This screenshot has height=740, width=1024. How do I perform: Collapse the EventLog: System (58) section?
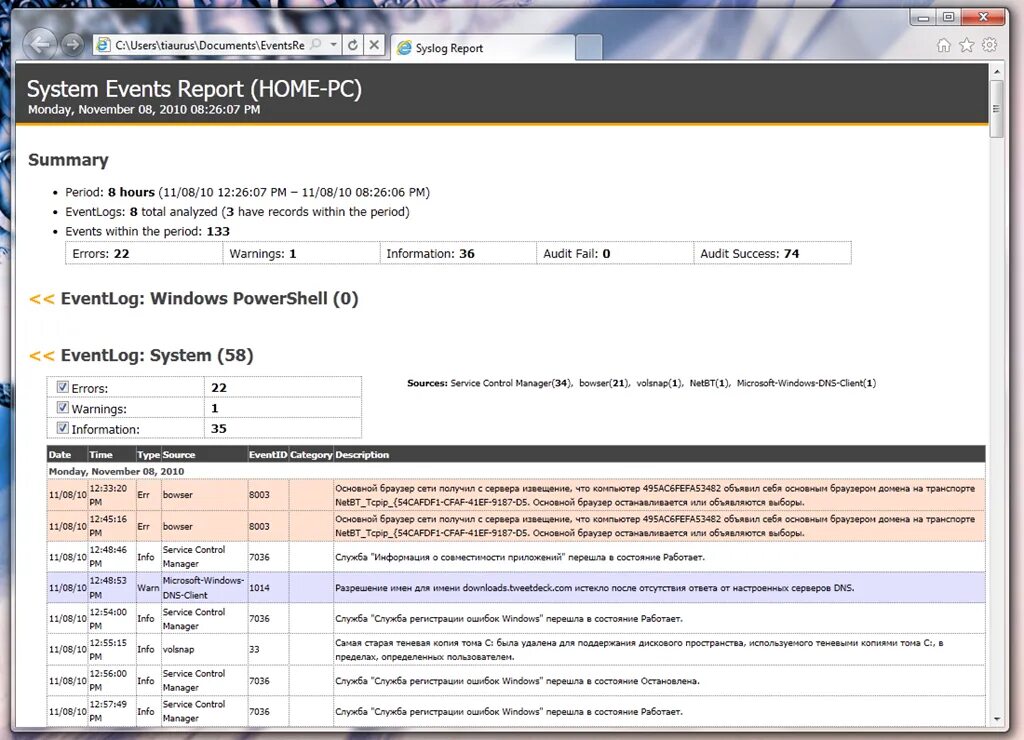(41, 356)
